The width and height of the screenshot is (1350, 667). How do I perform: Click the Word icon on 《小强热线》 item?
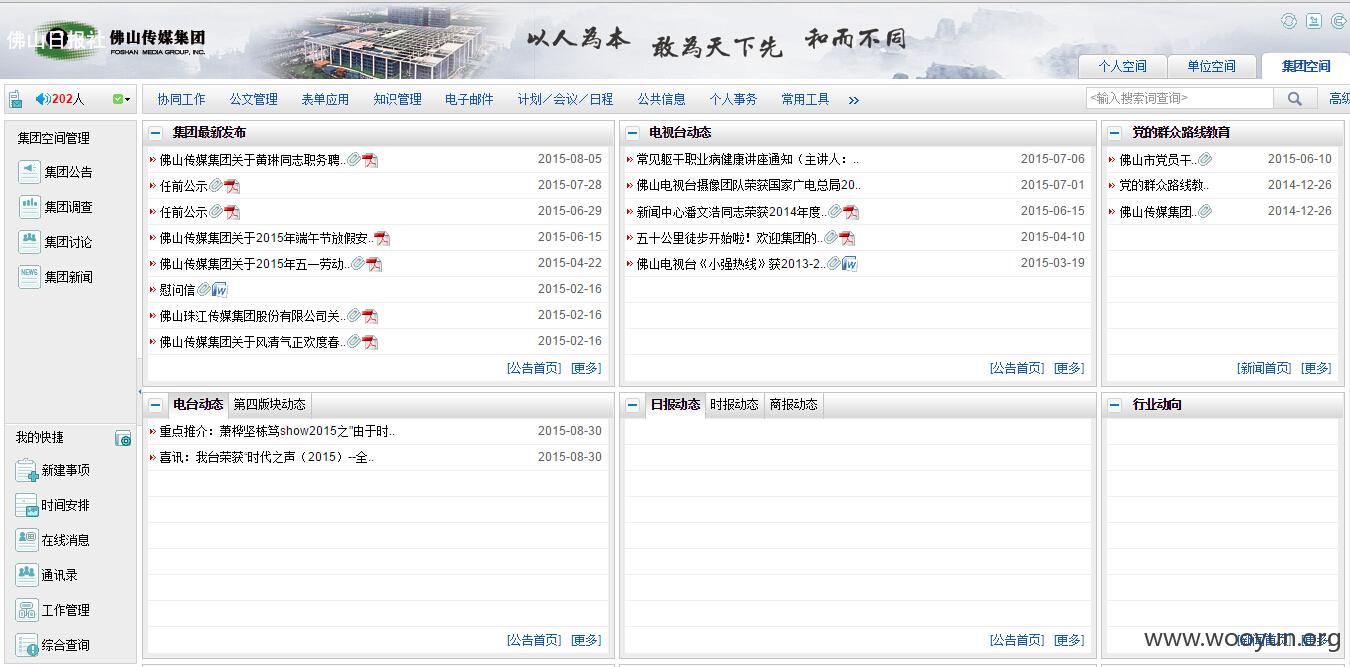[849, 264]
